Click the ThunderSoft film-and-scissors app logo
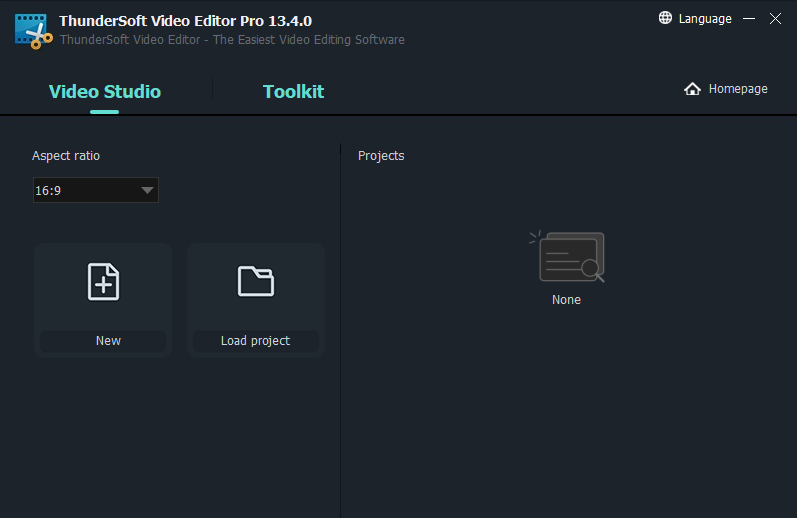The width and height of the screenshot is (797, 518). [34, 32]
